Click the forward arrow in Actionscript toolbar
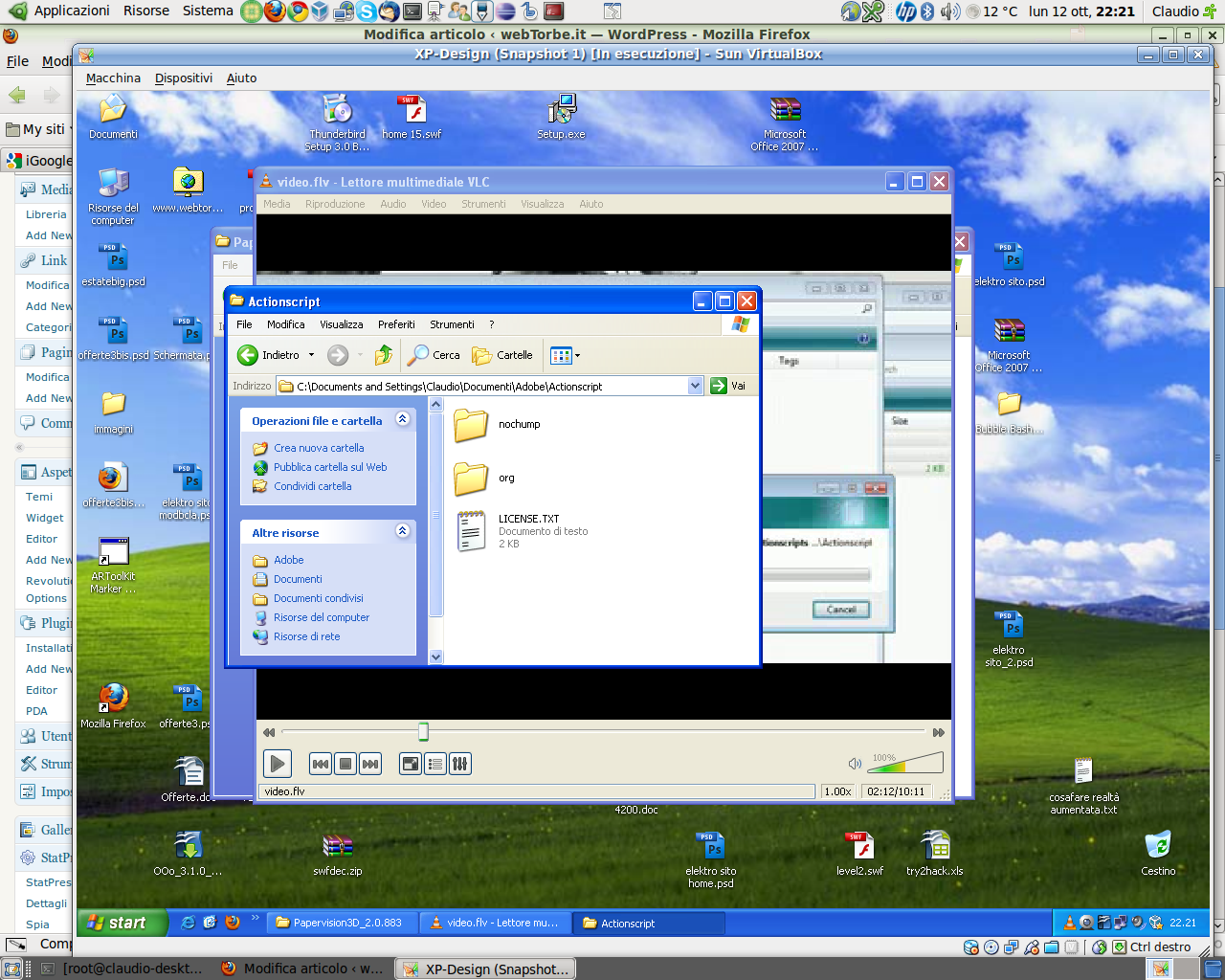This screenshot has height=980, width=1225. pos(338,355)
